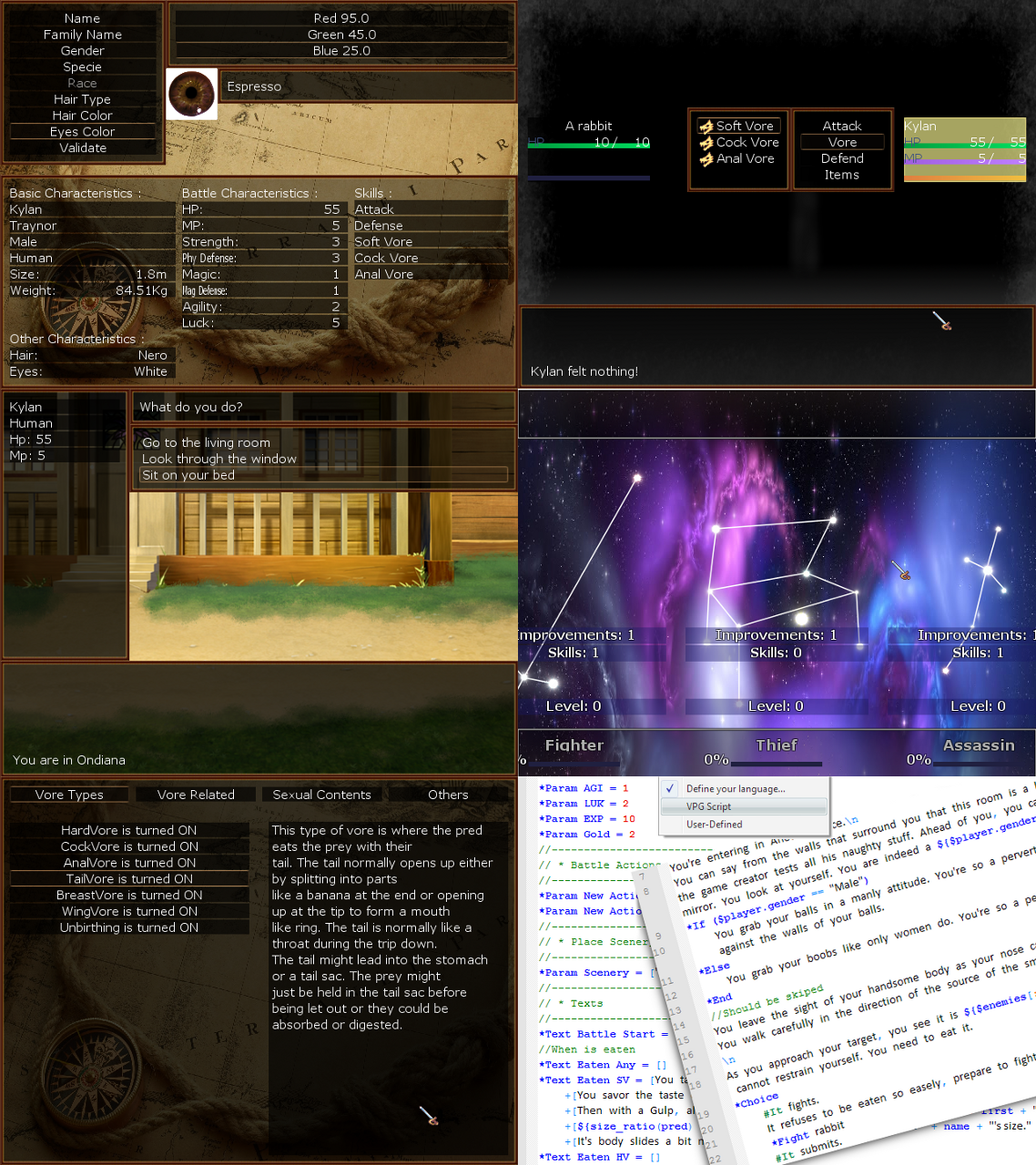Open the Hair Type option

coord(83,99)
